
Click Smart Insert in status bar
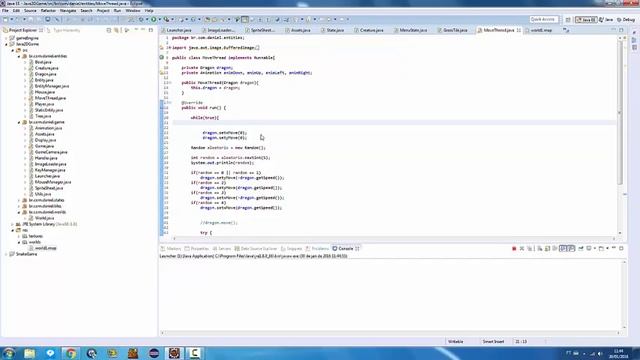493,342
